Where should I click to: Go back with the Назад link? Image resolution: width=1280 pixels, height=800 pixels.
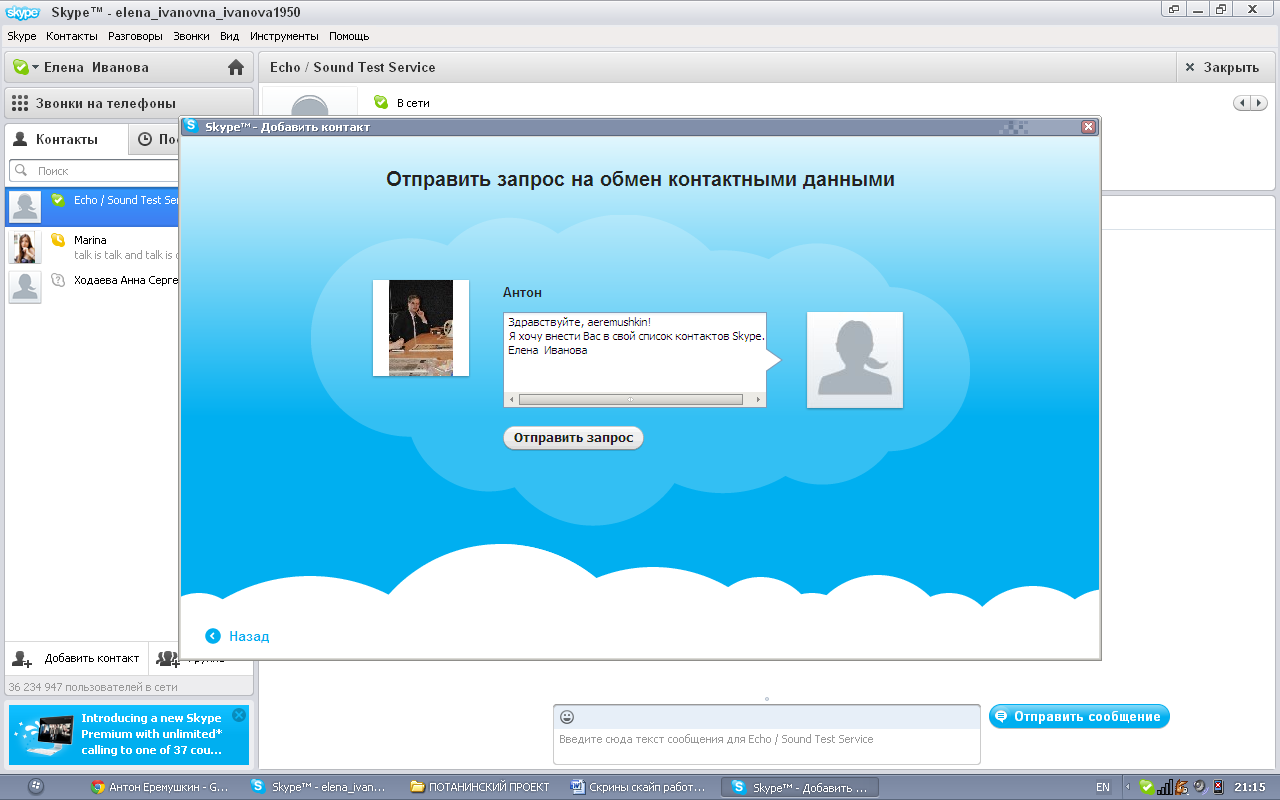coord(238,636)
